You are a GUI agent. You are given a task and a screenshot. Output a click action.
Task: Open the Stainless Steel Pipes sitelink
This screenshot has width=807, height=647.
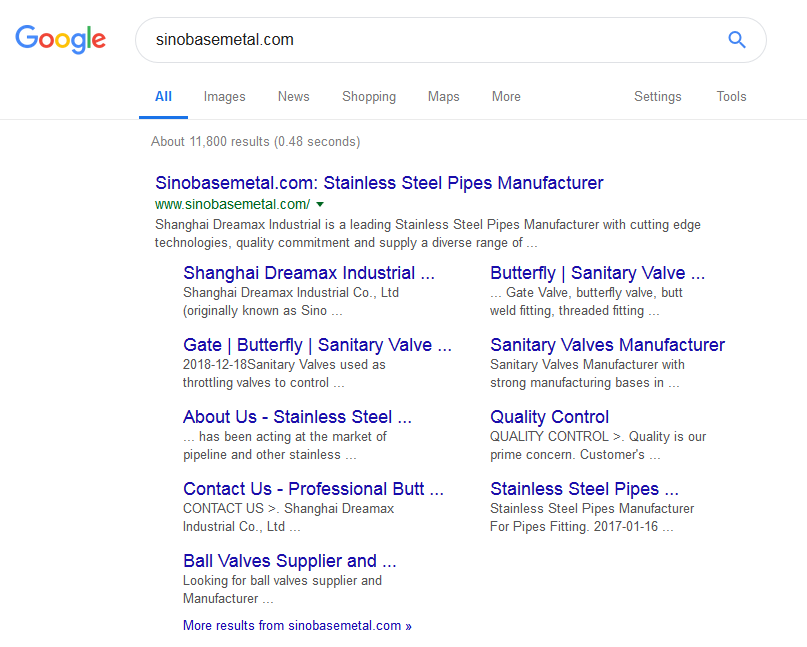[584, 489]
